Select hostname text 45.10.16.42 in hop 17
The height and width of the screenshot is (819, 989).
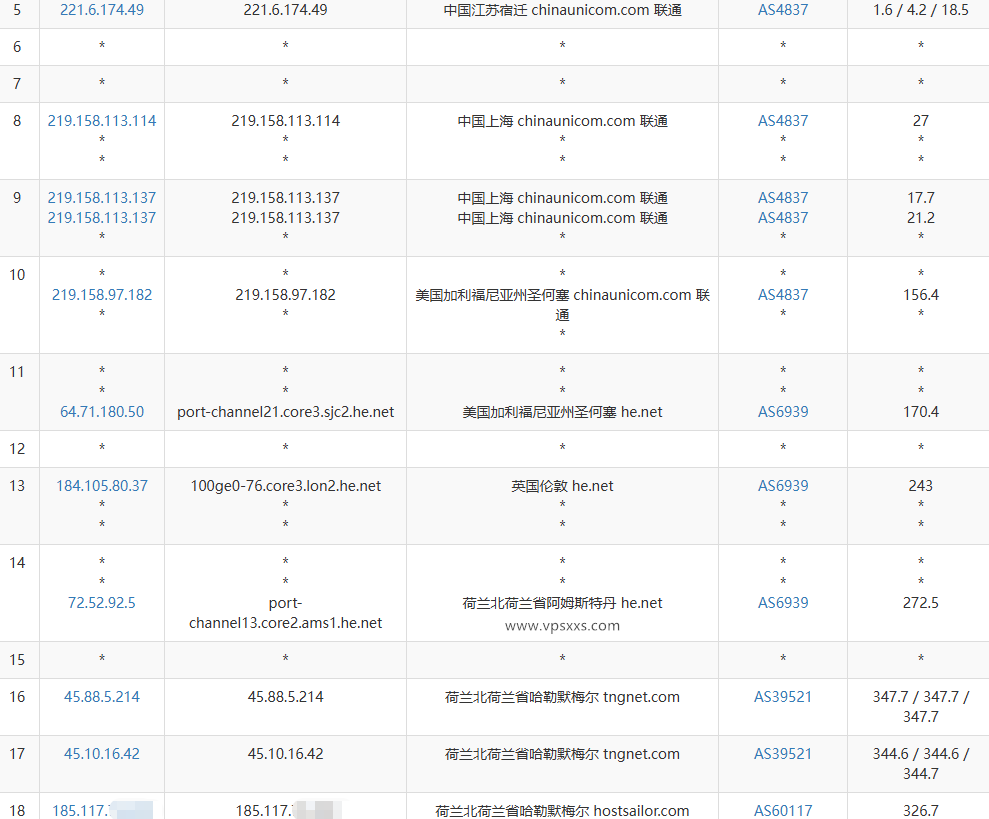(285, 753)
